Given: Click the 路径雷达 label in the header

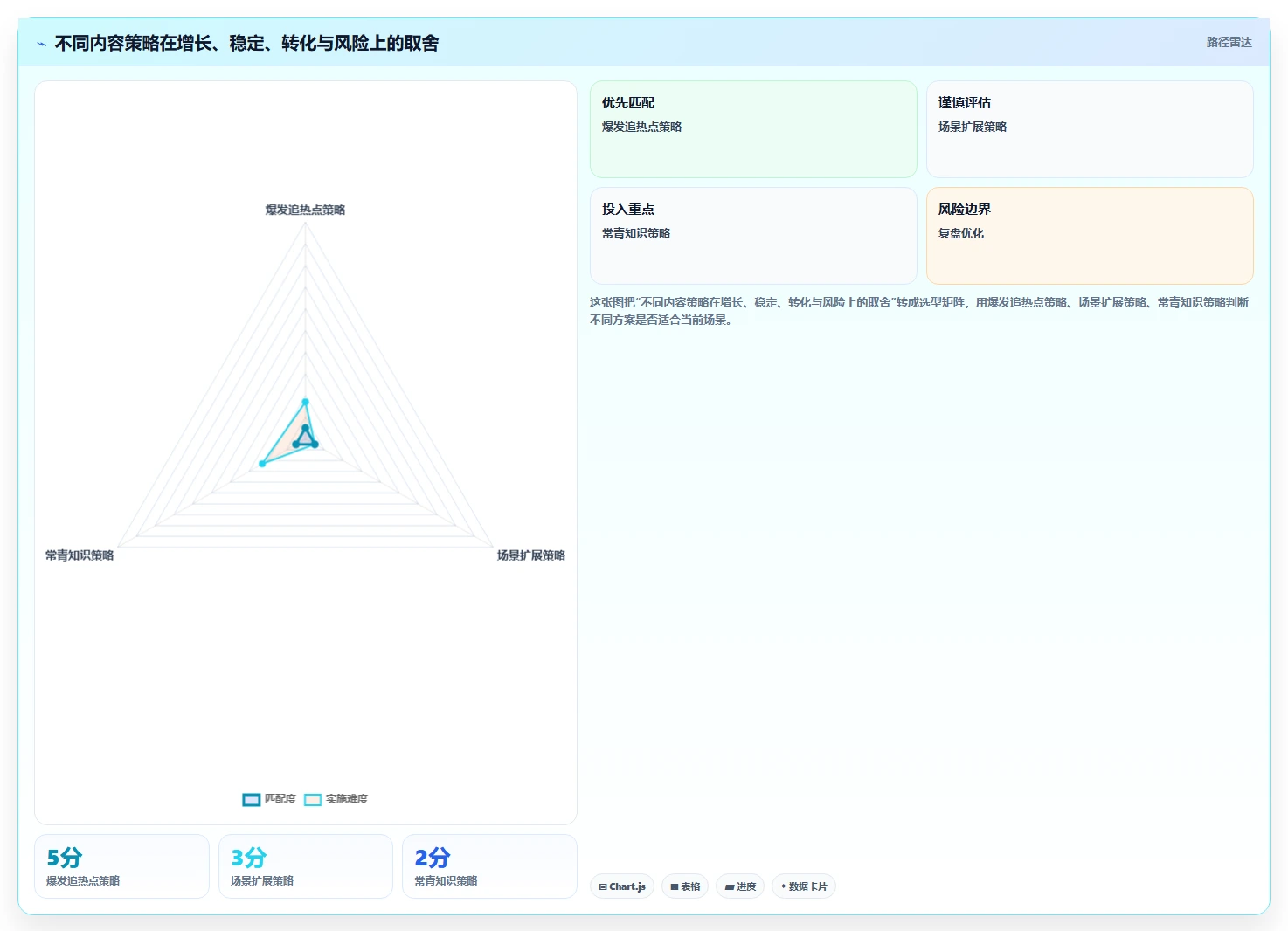Looking at the screenshot, I should [1229, 42].
